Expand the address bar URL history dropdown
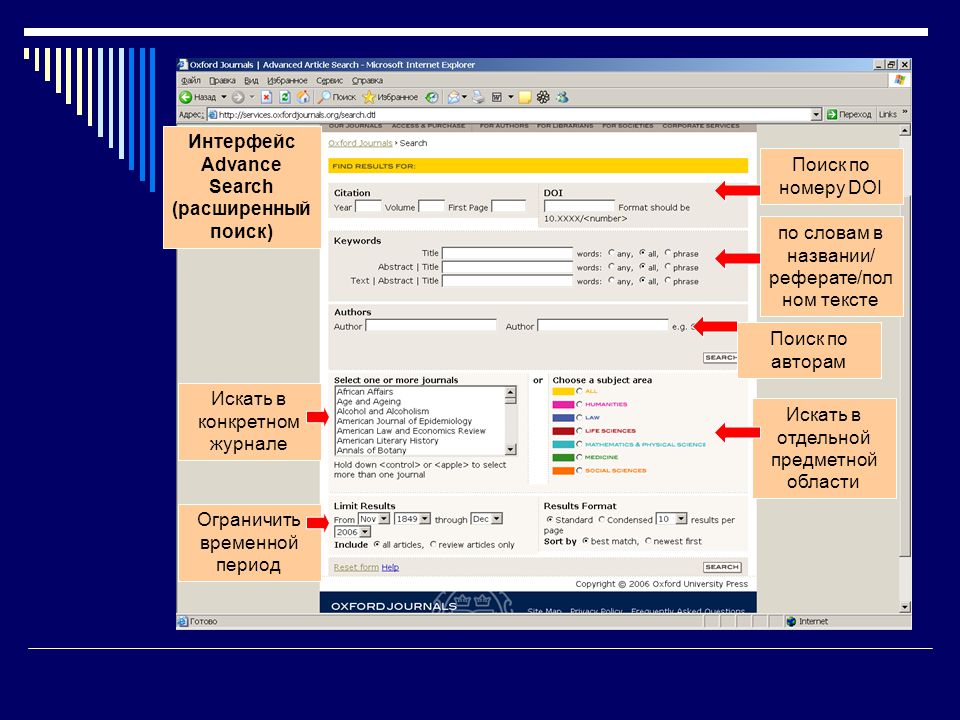This screenshot has width=960, height=720. (x=816, y=114)
